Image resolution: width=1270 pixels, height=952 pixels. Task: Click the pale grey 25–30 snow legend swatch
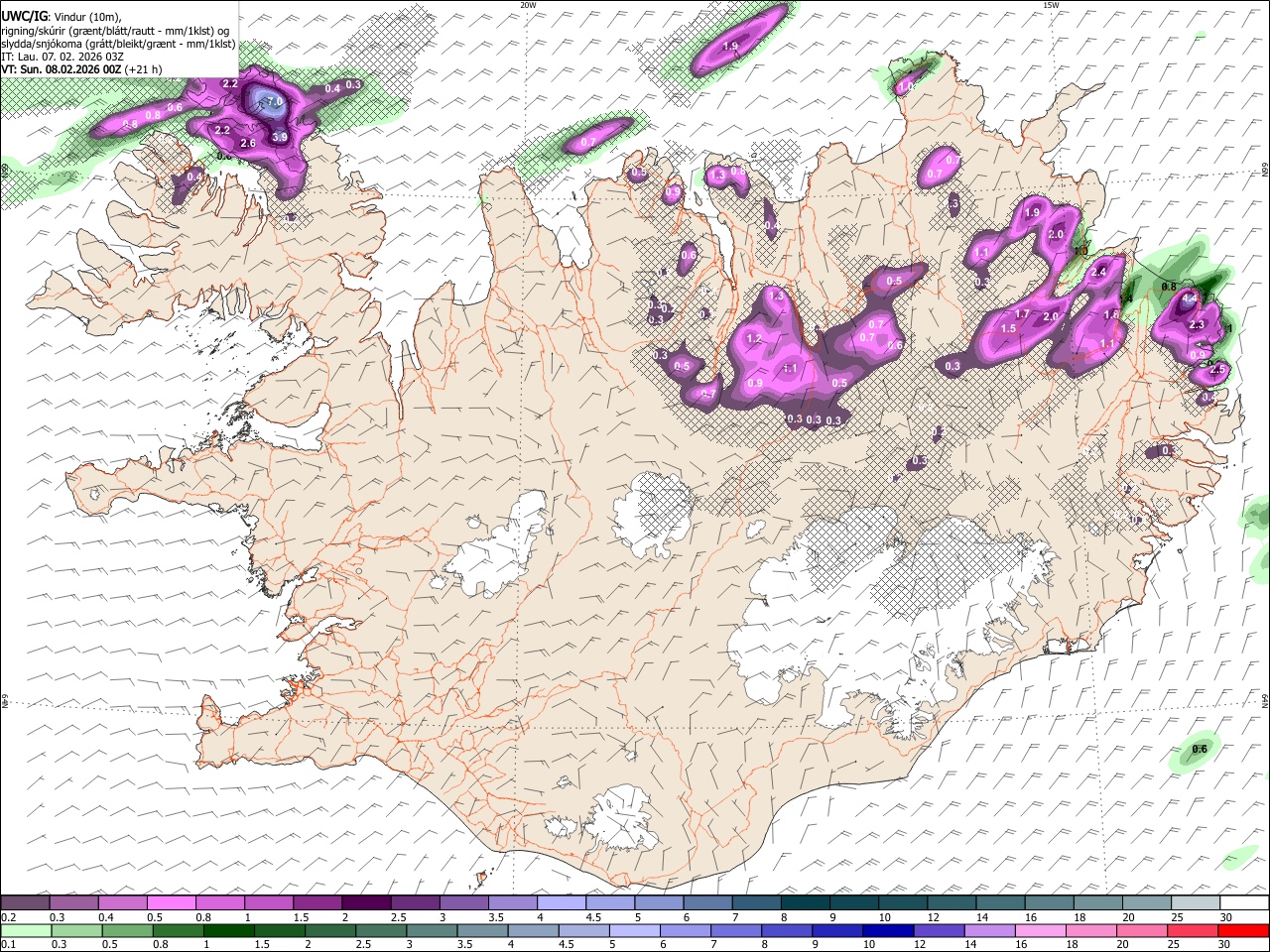coord(1196,902)
